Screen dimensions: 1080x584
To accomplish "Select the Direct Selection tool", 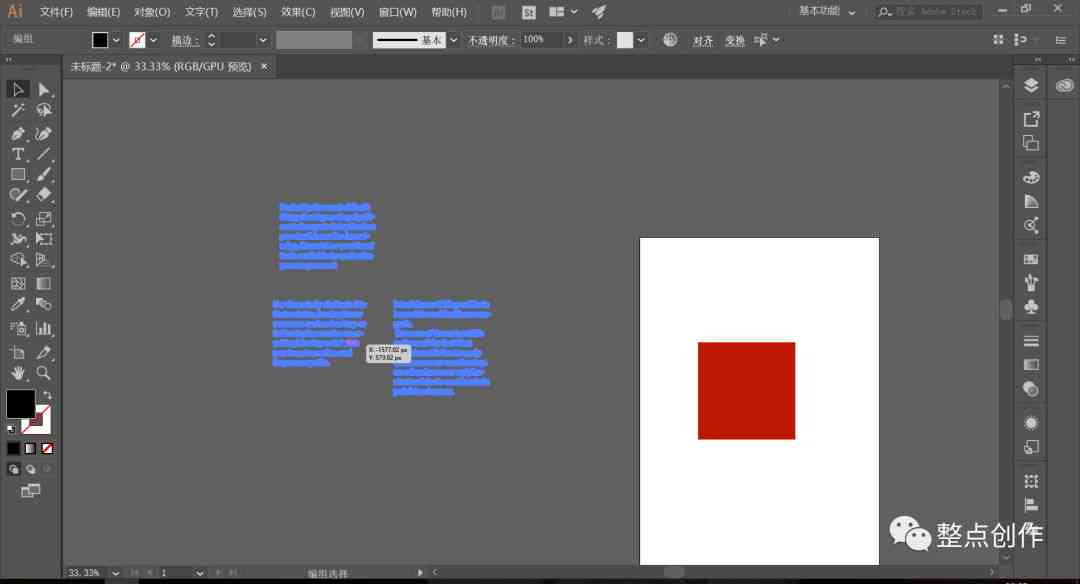I will (x=44, y=90).
